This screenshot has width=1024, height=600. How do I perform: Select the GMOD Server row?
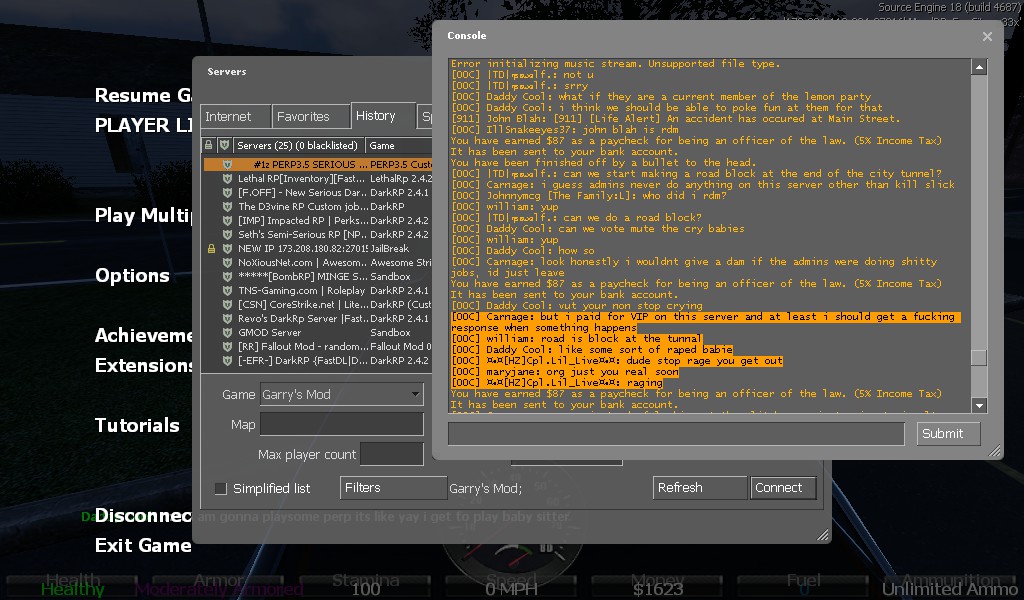317,332
